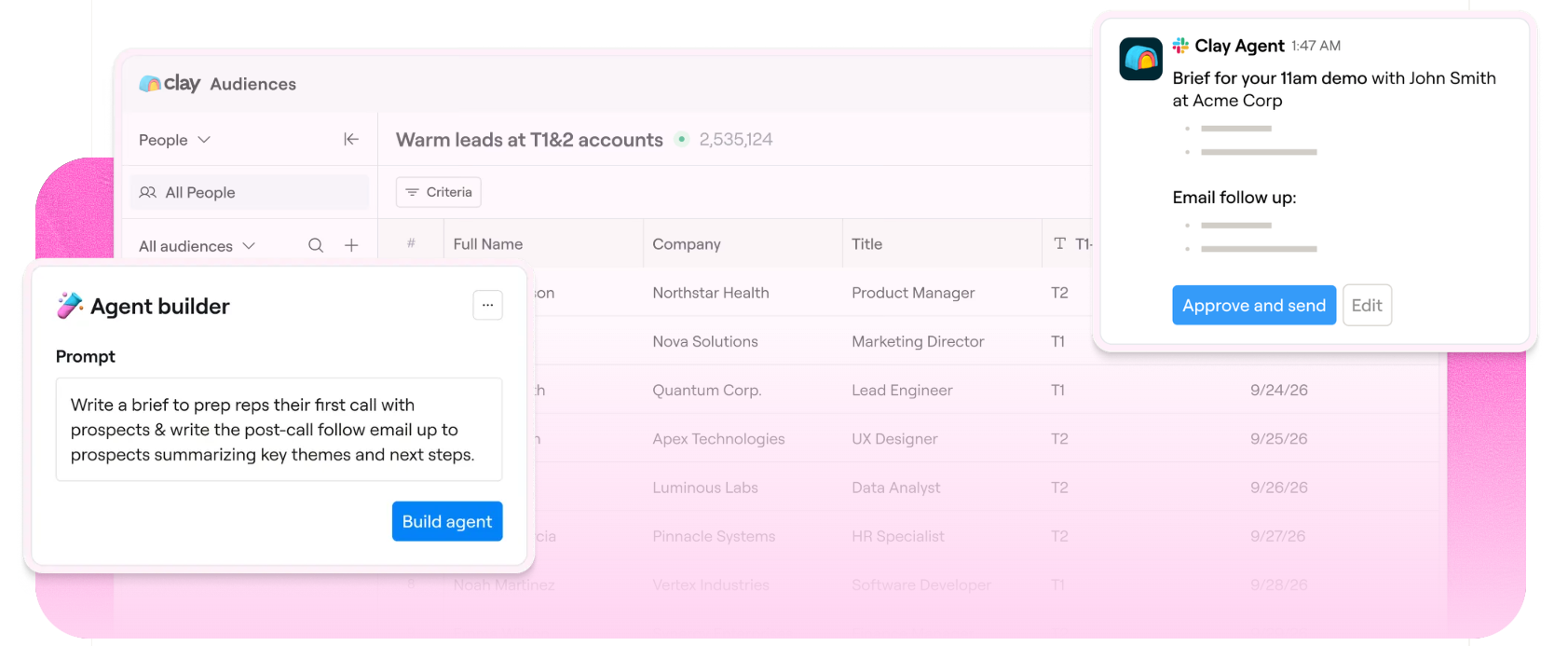Screen dimensions: 1568x646
Task: Click the green status dot beside lead count
Action: point(682,139)
